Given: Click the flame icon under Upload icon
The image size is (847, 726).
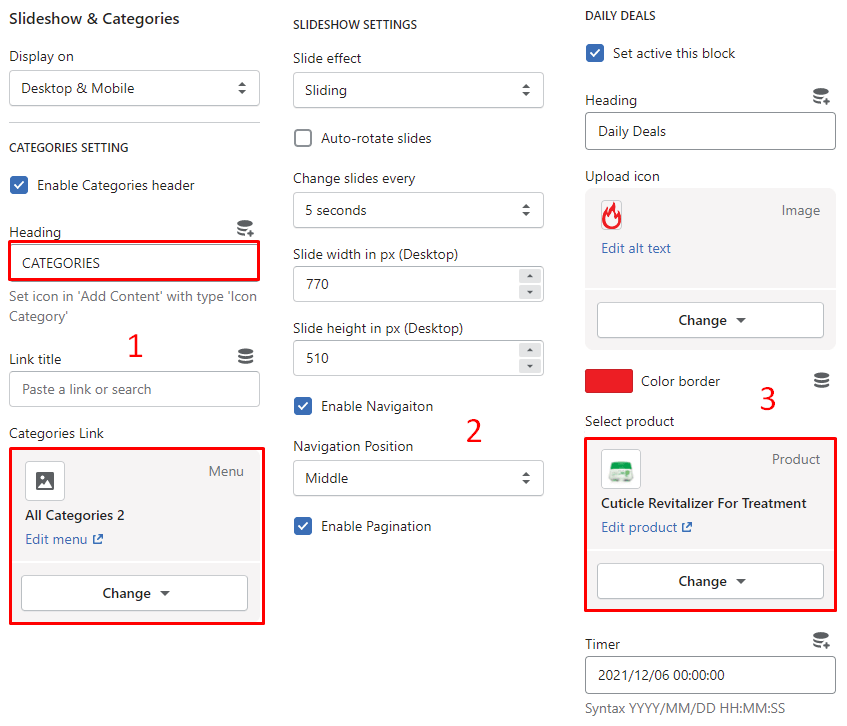Looking at the screenshot, I should [x=611, y=215].
